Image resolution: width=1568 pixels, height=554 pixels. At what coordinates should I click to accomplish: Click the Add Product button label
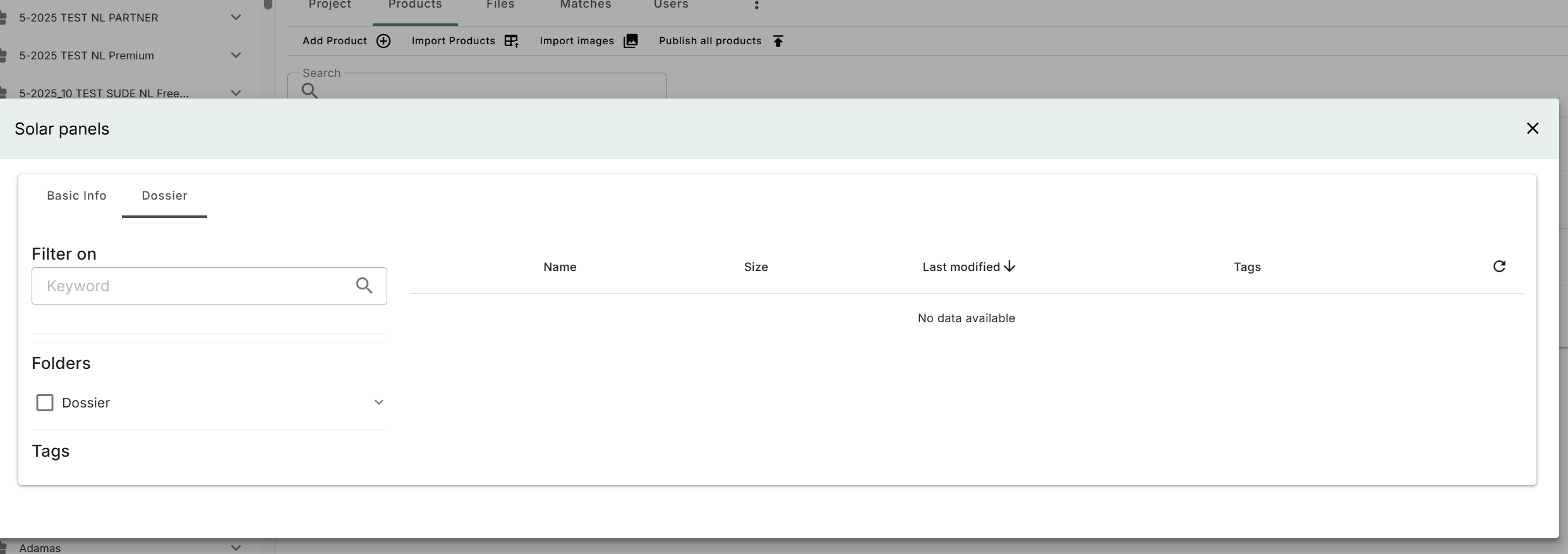tap(335, 41)
